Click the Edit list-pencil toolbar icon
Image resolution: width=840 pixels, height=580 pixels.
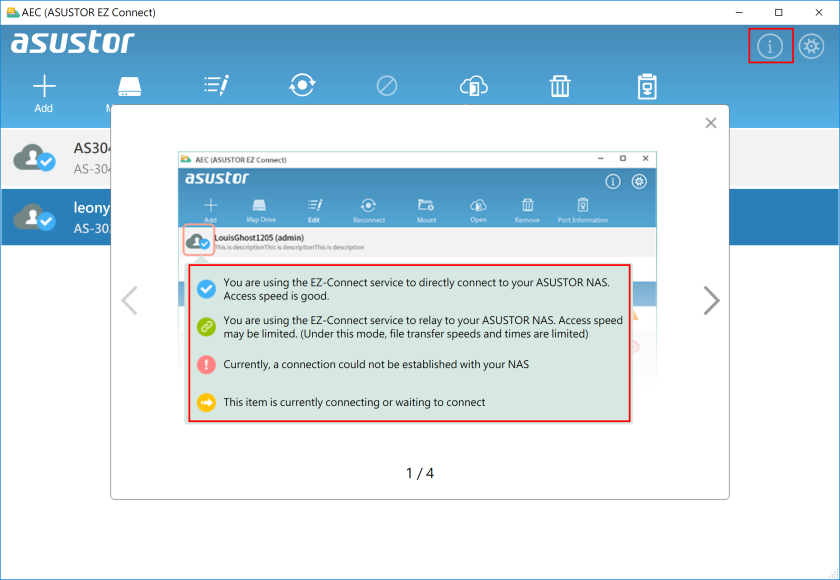click(x=216, y=85)
